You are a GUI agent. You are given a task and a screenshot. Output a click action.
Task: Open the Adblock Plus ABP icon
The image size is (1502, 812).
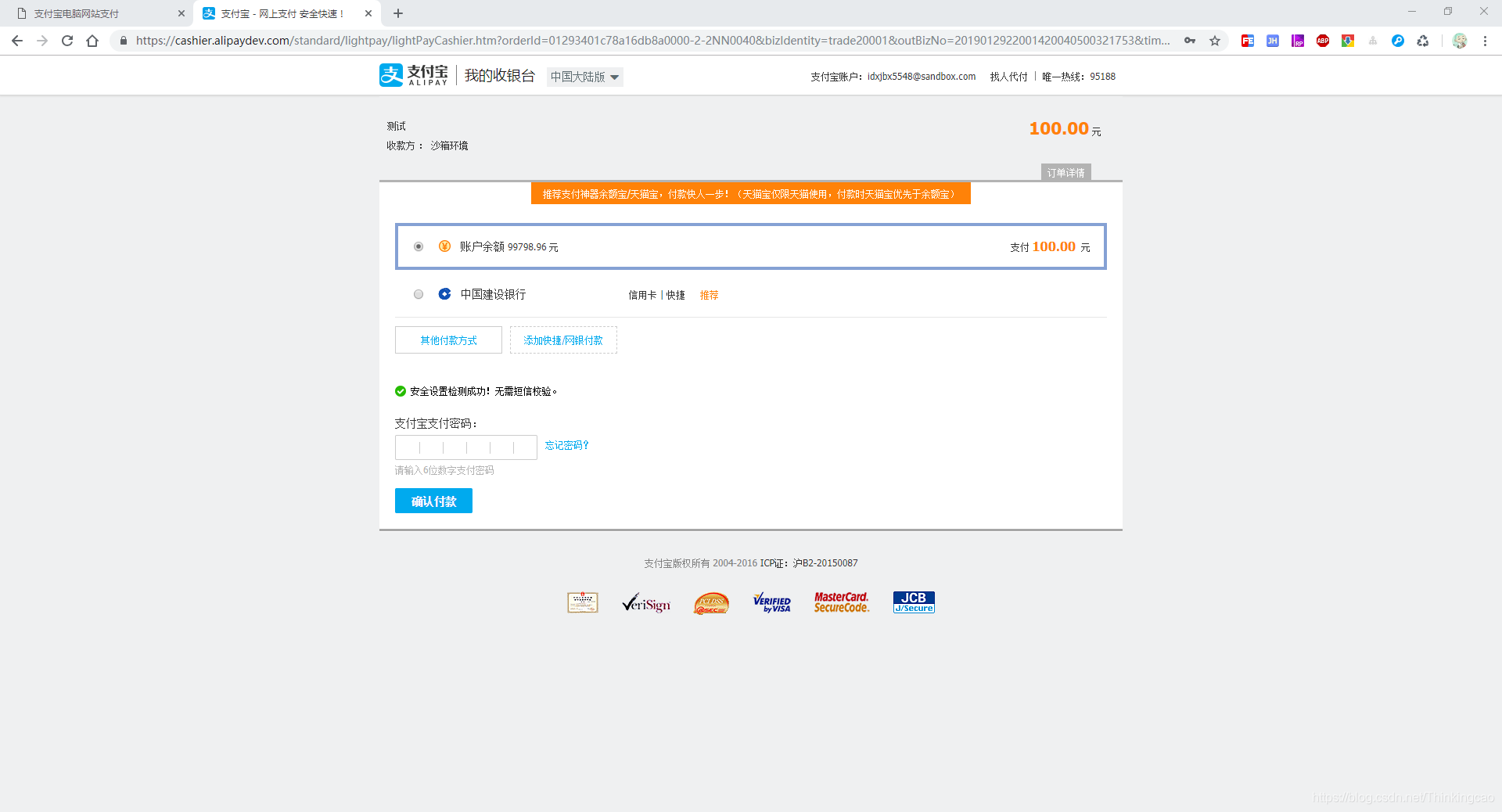click(x=1323, y=41)
